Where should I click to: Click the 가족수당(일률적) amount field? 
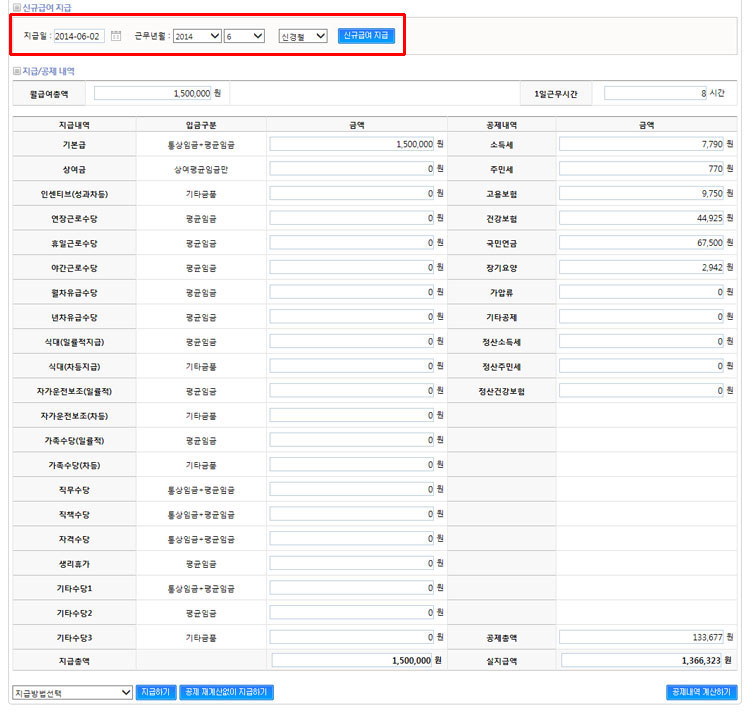point(352,440)
